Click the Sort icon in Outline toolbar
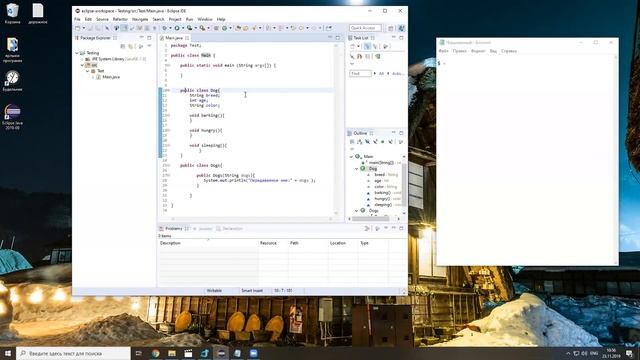 360,142
